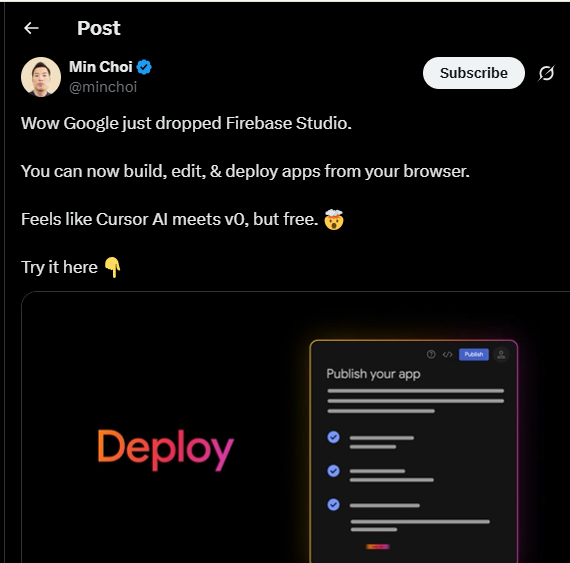Viewport: 570px width, 563px height.
Task: Click the pointing down hand emoji
Action: click(x=113, y=267)
